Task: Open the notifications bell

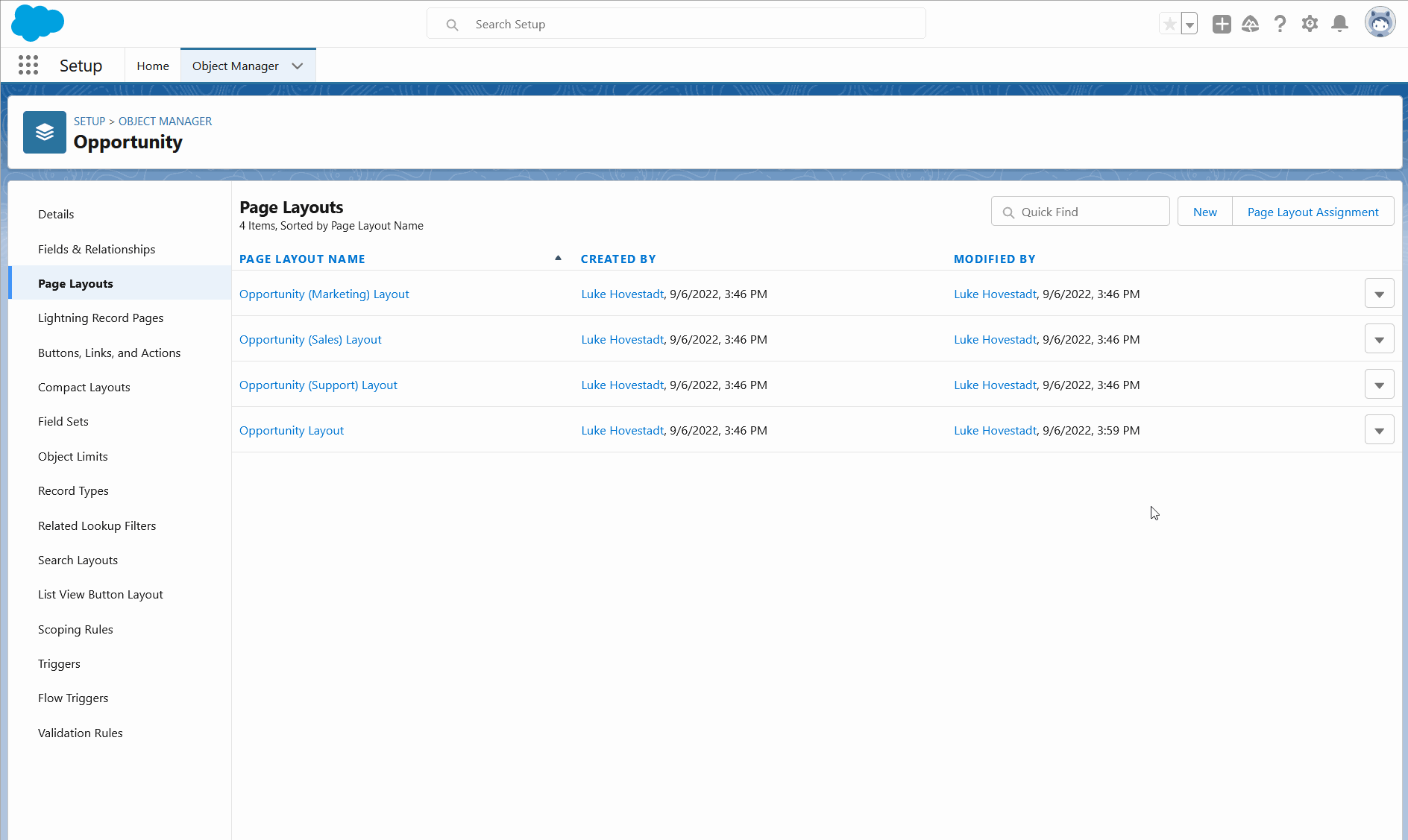Action: click(1340, 24)
